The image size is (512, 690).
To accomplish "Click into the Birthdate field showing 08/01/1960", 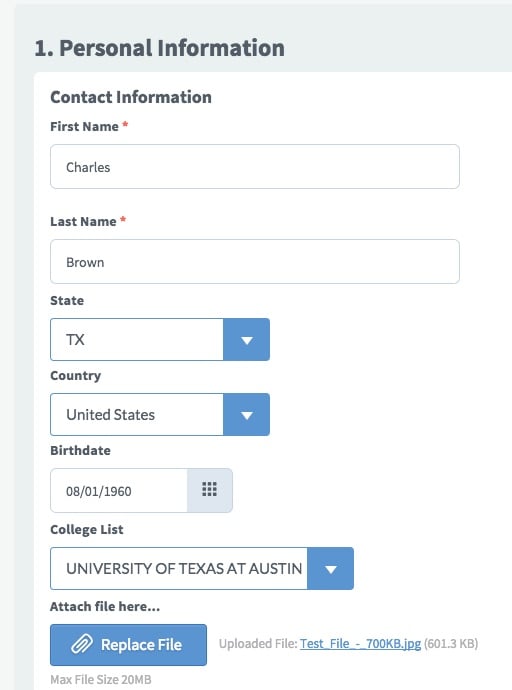I will (x=119, y=490).
